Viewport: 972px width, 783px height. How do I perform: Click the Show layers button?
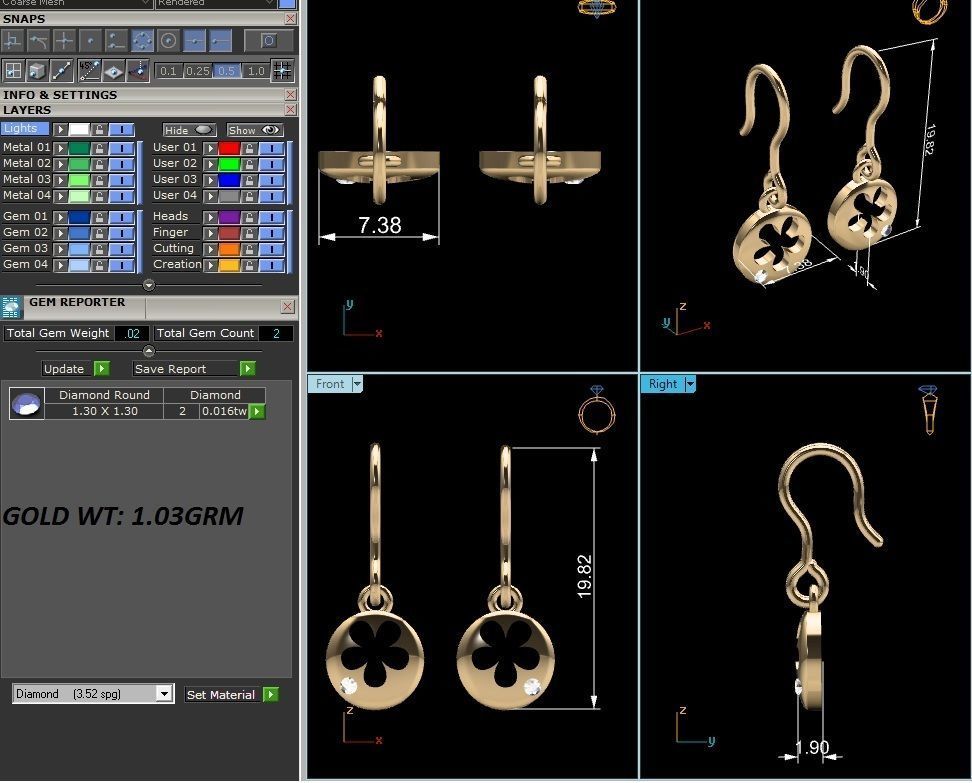click(255, 130)
